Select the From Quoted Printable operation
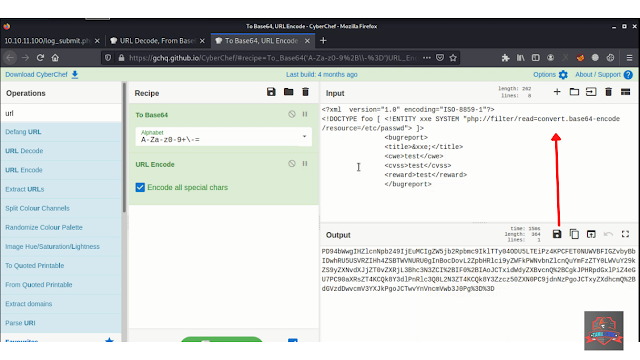 61,284
